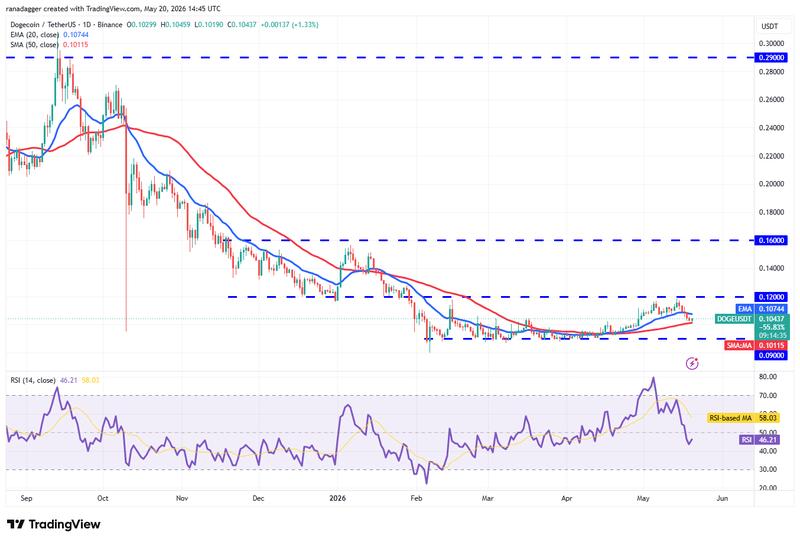This screenshot has width=800, height=542.
Task: Click the 0.12000 horizontal line price label
Action: tap(771, 297)
